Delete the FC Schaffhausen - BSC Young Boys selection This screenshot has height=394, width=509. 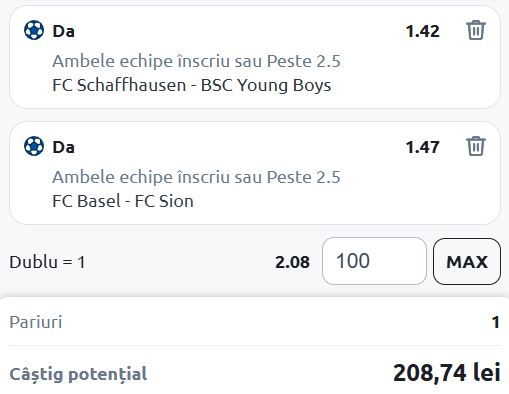[x=475, y=30]
